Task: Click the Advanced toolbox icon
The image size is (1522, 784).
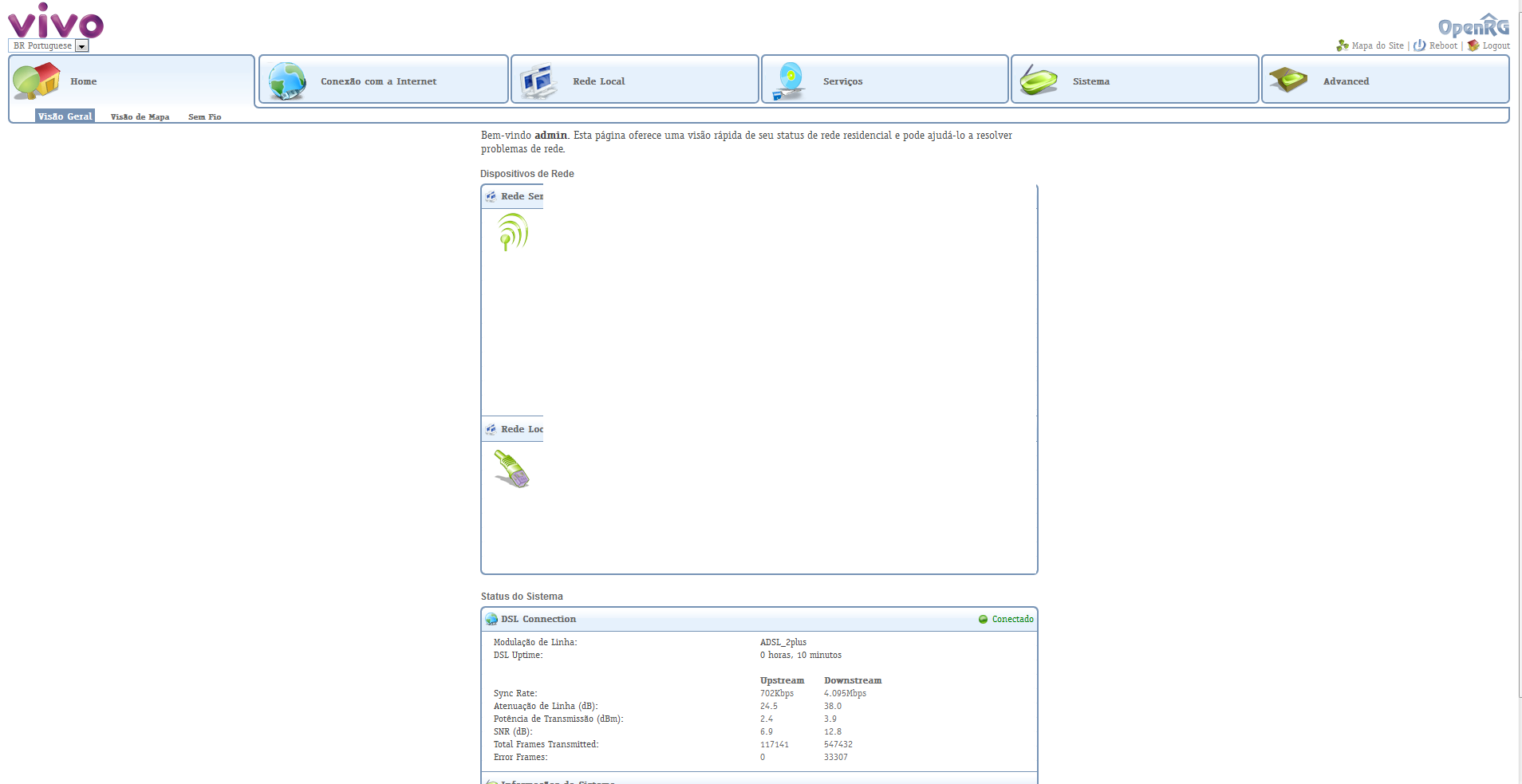Action: pyautogui.click(x=1288, y=80)
